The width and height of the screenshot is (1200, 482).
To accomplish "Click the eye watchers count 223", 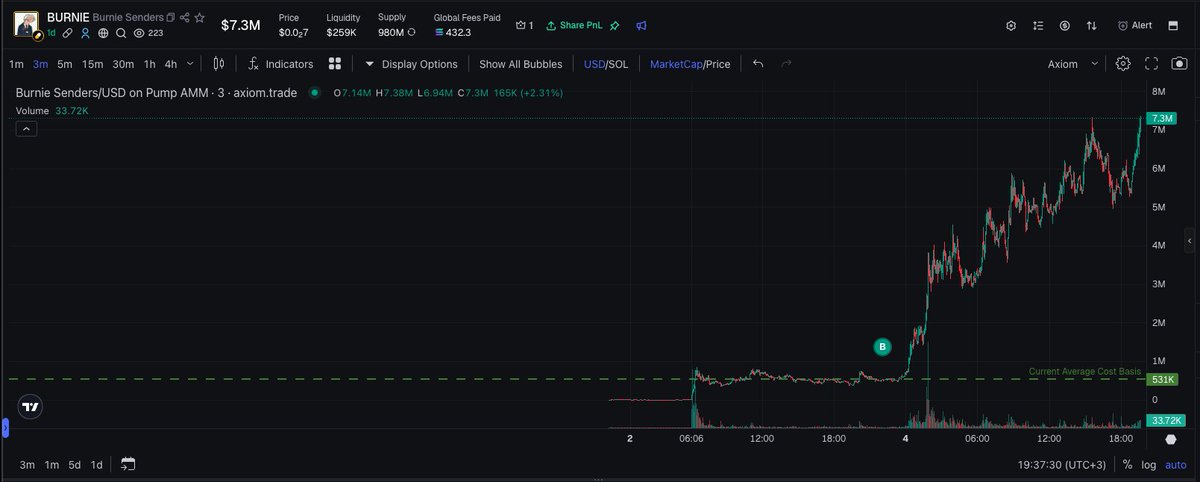I will click(x=148, y=33).
